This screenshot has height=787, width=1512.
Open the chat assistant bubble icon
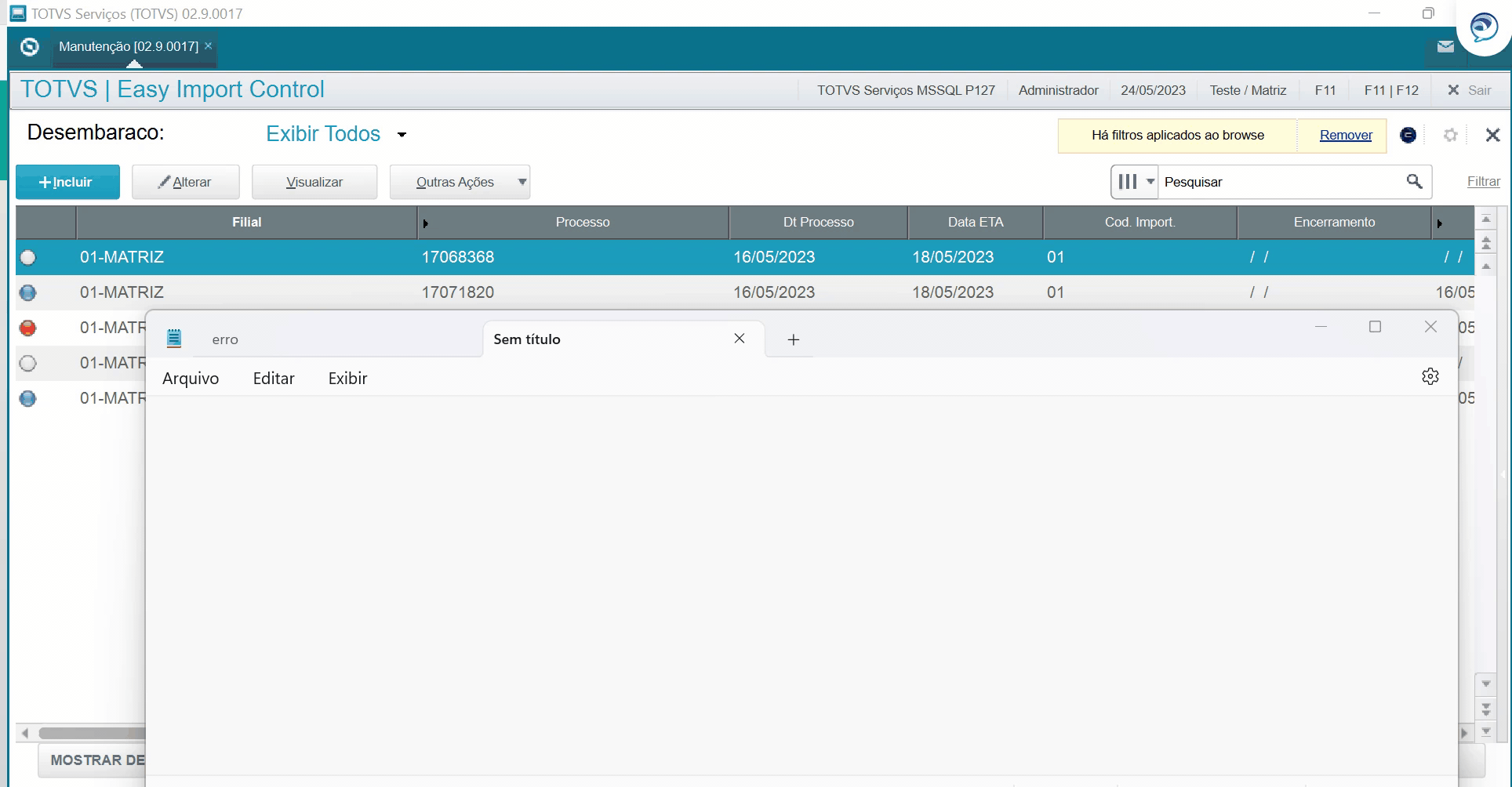click(x=1483, y=28)
